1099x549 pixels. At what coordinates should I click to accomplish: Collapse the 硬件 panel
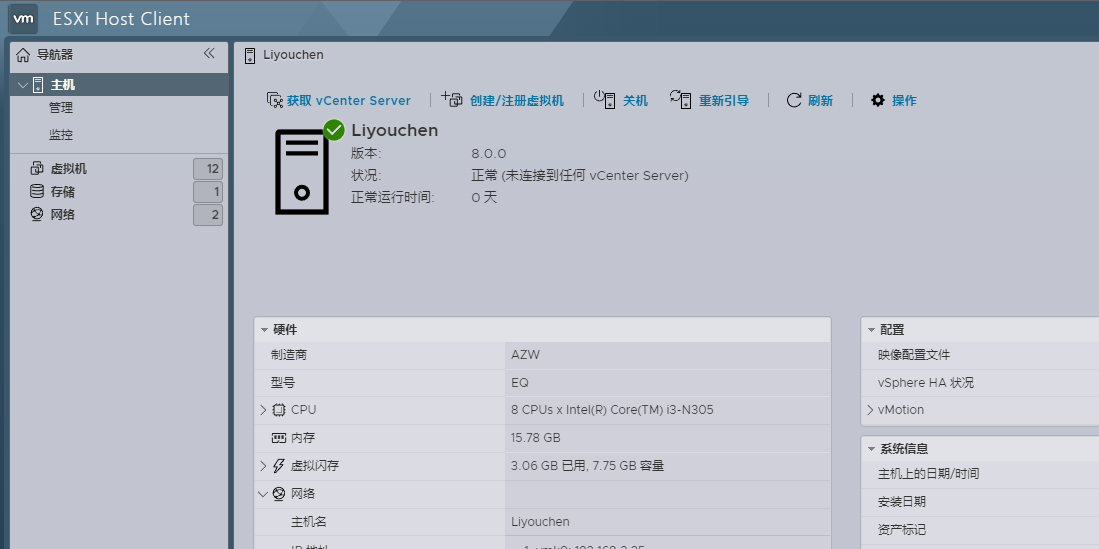pyautogui.click(x=264, y=330)
